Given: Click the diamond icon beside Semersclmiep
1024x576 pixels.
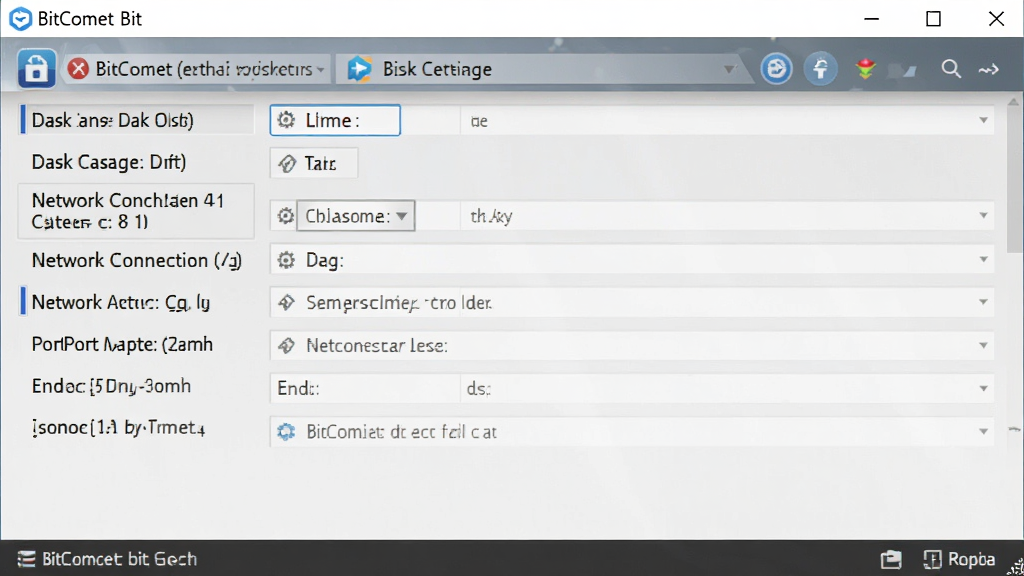Looking at the screenshot, I should pyautogui.click(x=286, y=302).
